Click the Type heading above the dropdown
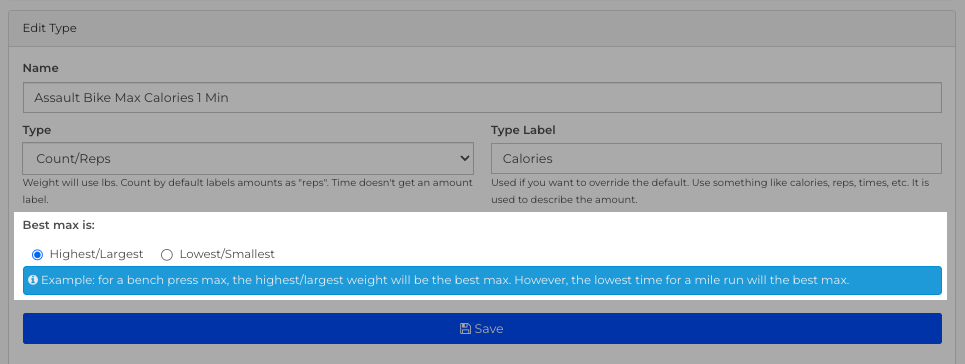This screenshot has width=965, height=364. click(x=37, y=130)
